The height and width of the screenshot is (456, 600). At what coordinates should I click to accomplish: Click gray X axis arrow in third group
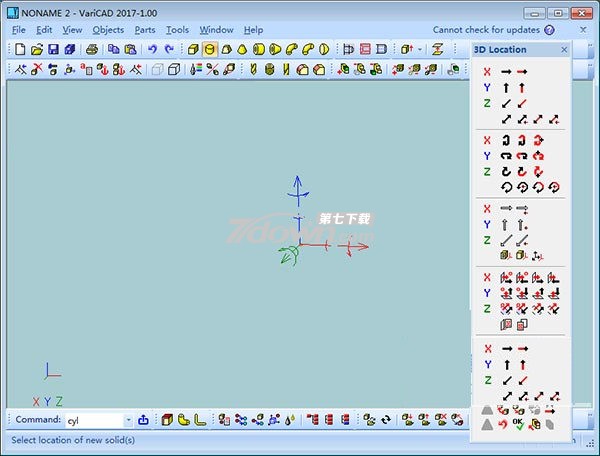[506, 208]
